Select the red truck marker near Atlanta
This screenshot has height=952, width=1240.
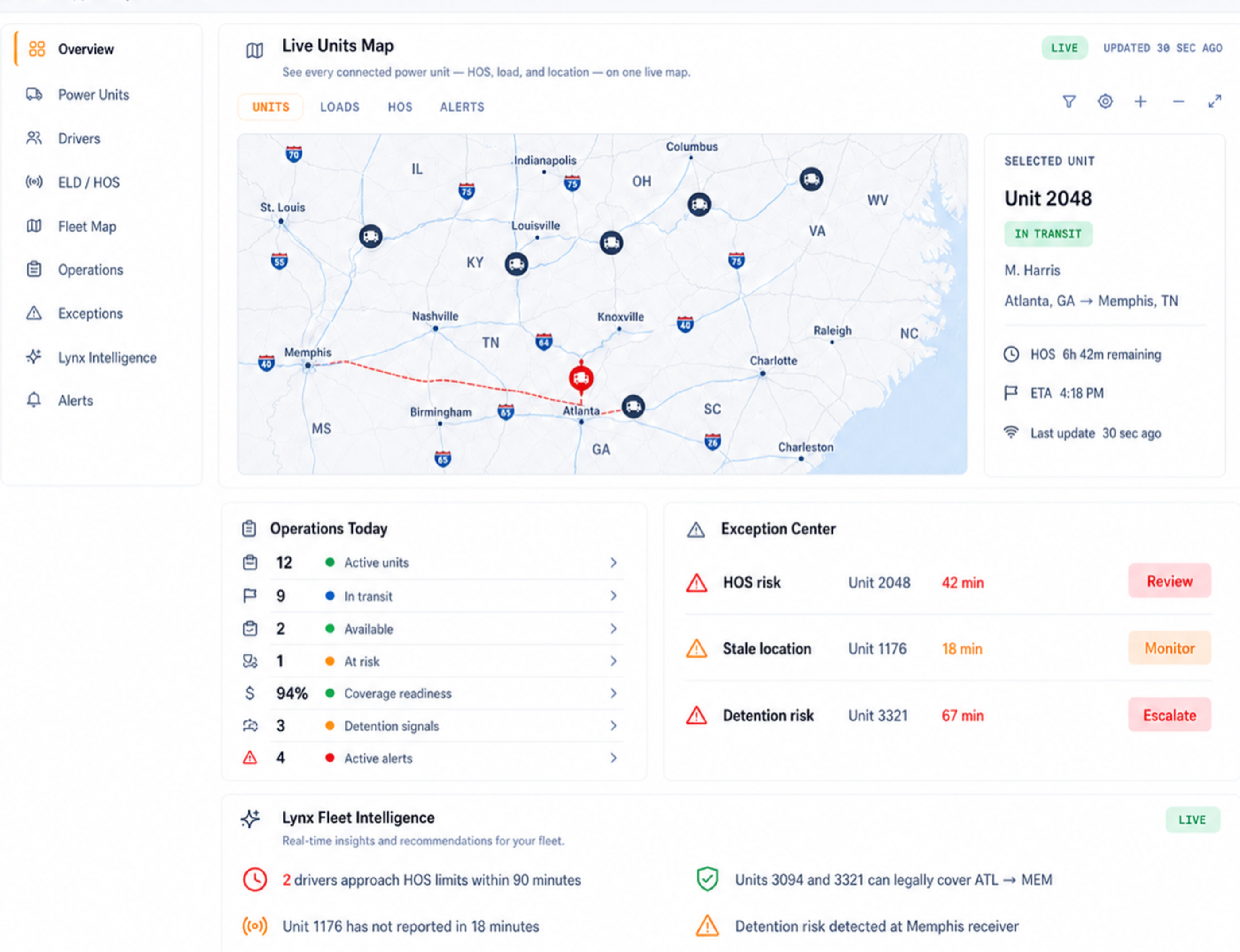pos(581,378)
